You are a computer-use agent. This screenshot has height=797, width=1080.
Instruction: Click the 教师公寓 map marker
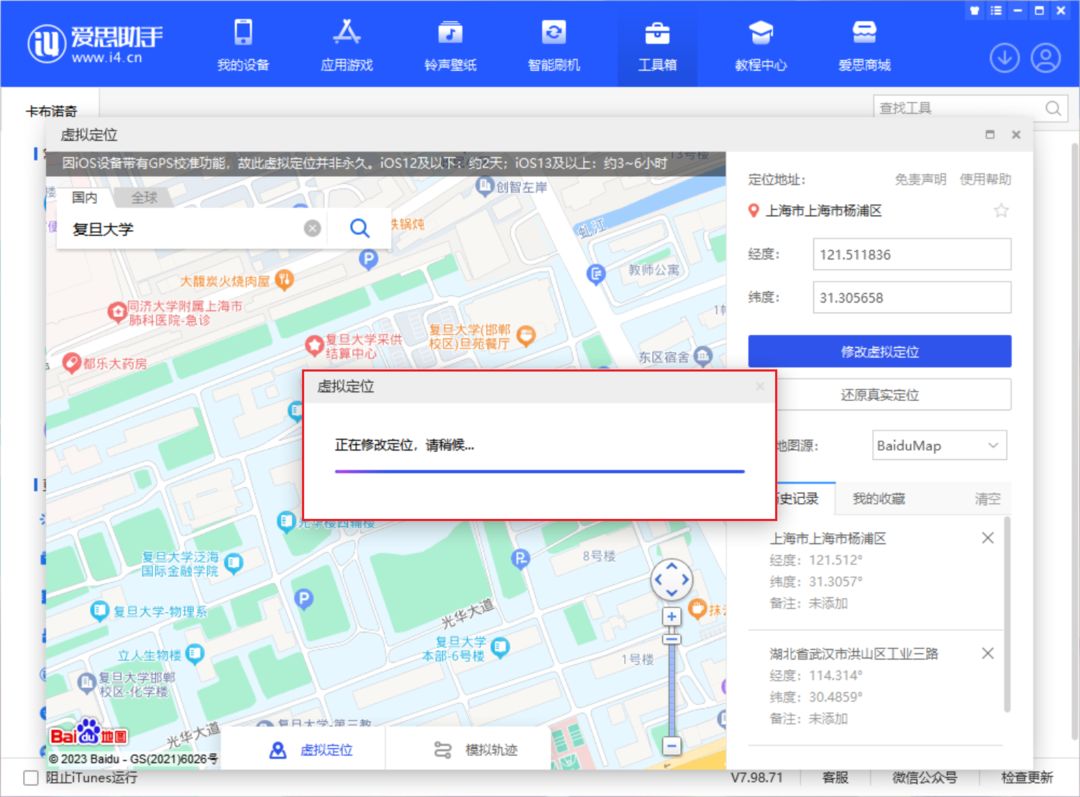(x=596, y=273)
